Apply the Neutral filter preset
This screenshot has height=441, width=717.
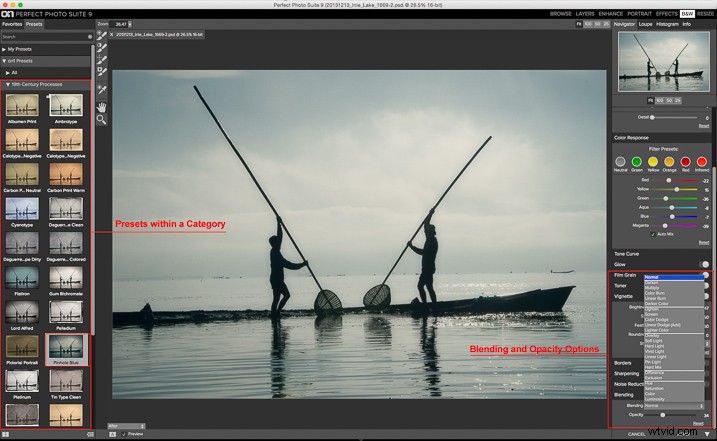620,161
